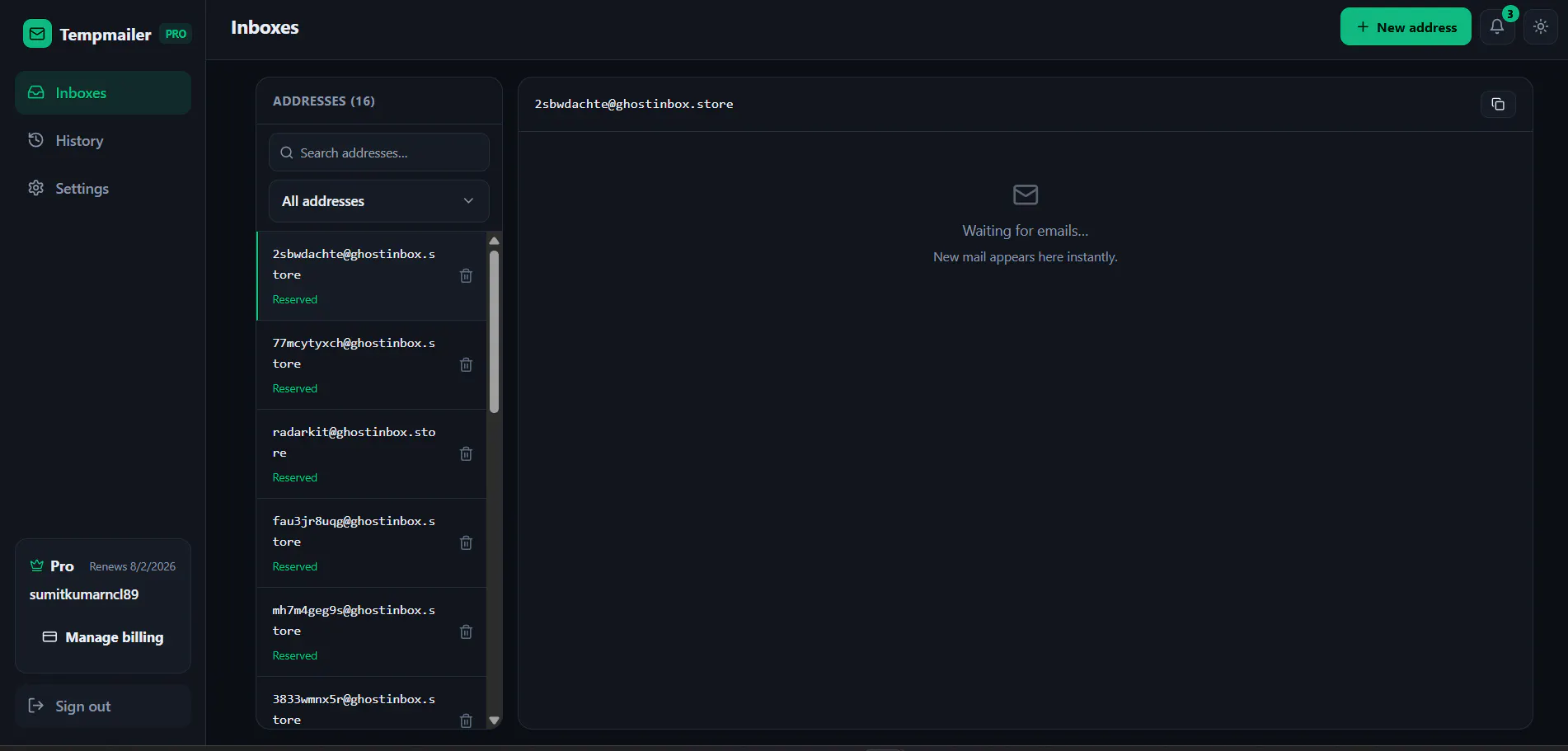Select the 77mcytyxch@ghostinbox.store inbox
This screenshot has width=1568, height=751.
tap(371, 365)
